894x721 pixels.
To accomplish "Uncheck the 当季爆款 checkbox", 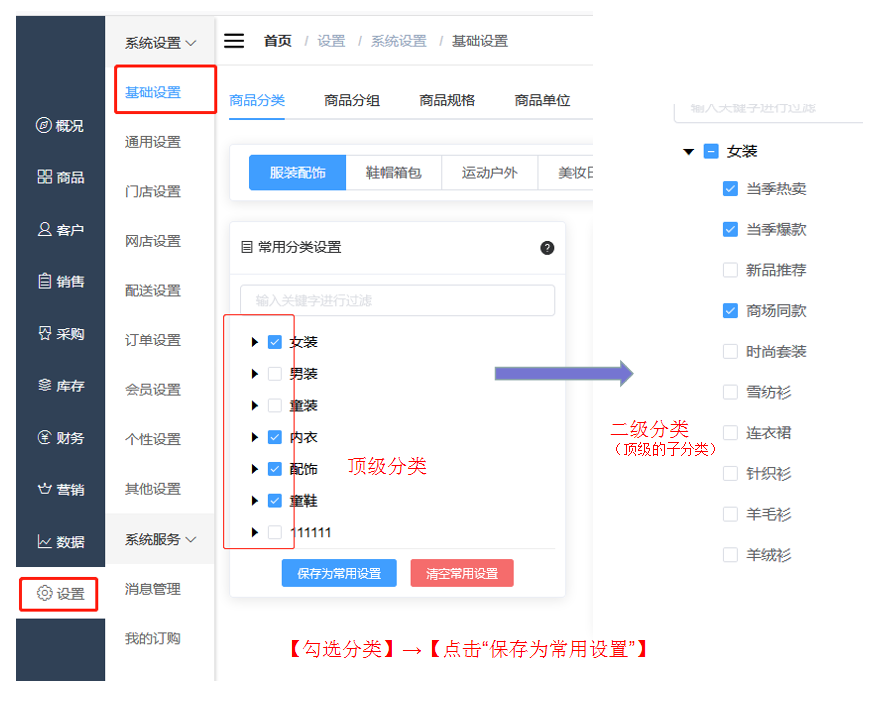I will (730, 230).
